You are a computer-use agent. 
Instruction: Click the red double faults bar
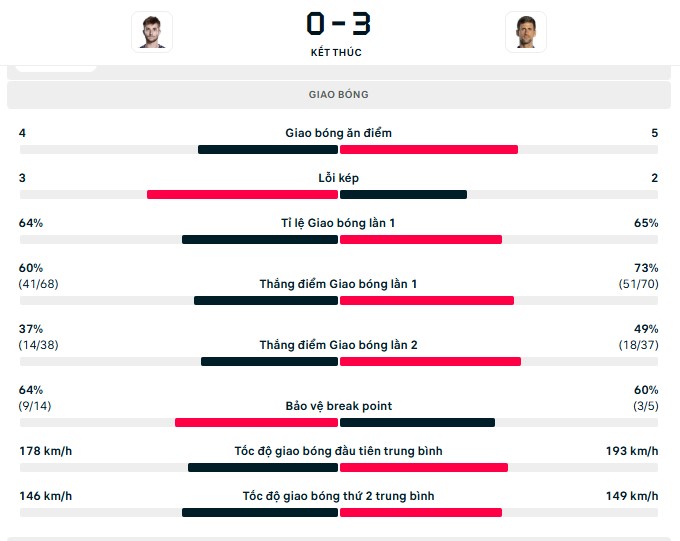coord(242,195)
